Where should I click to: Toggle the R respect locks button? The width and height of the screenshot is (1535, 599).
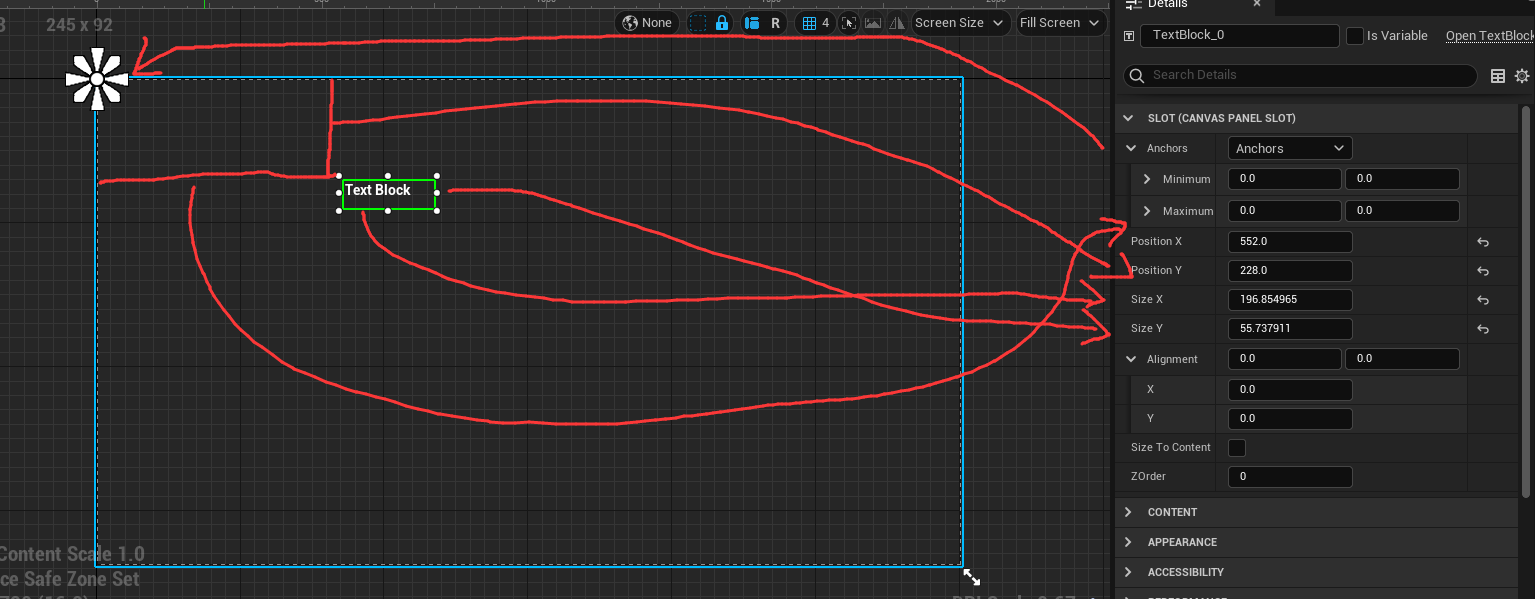coord(775,23)
